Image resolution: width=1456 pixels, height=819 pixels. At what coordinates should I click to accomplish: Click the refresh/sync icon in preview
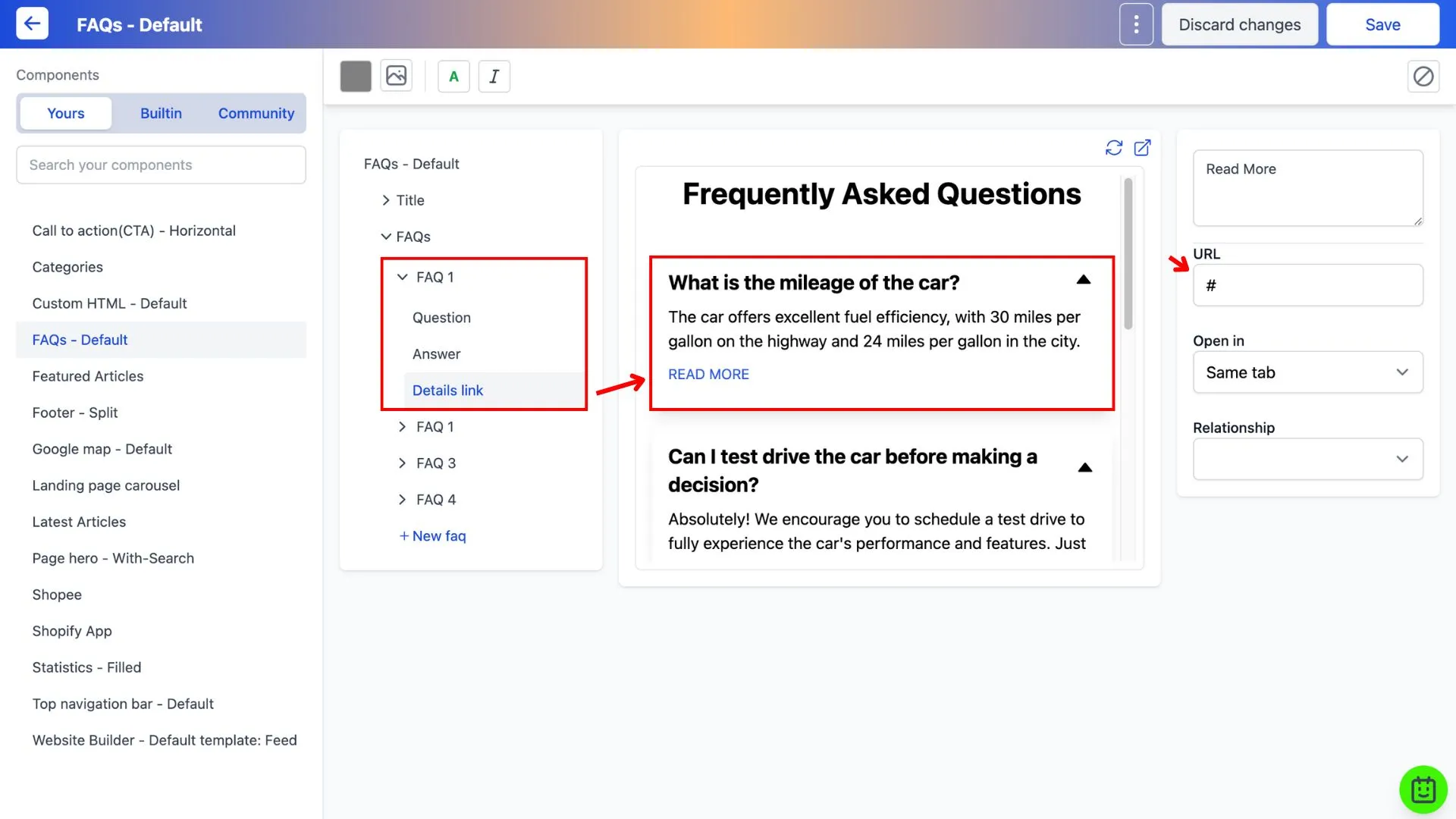[1114, 147]
